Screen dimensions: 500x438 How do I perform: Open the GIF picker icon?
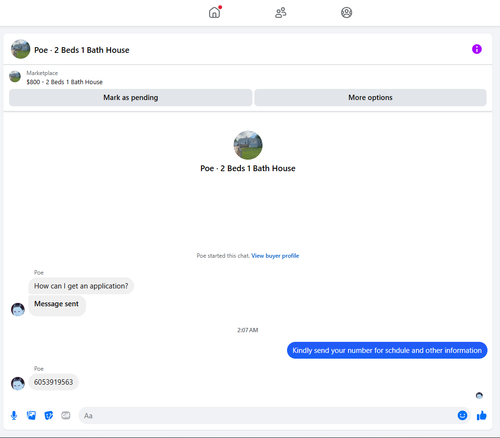[x=66, y=415]
